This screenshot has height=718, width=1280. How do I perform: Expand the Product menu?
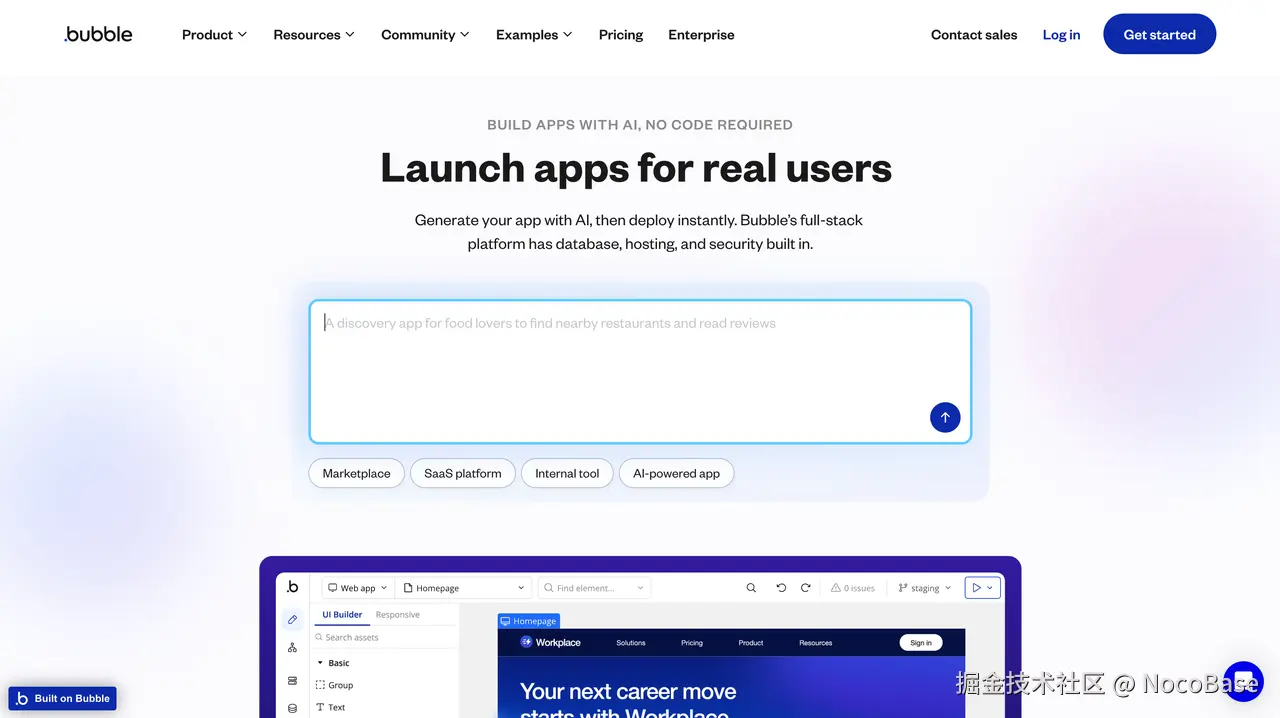point(214,34)
